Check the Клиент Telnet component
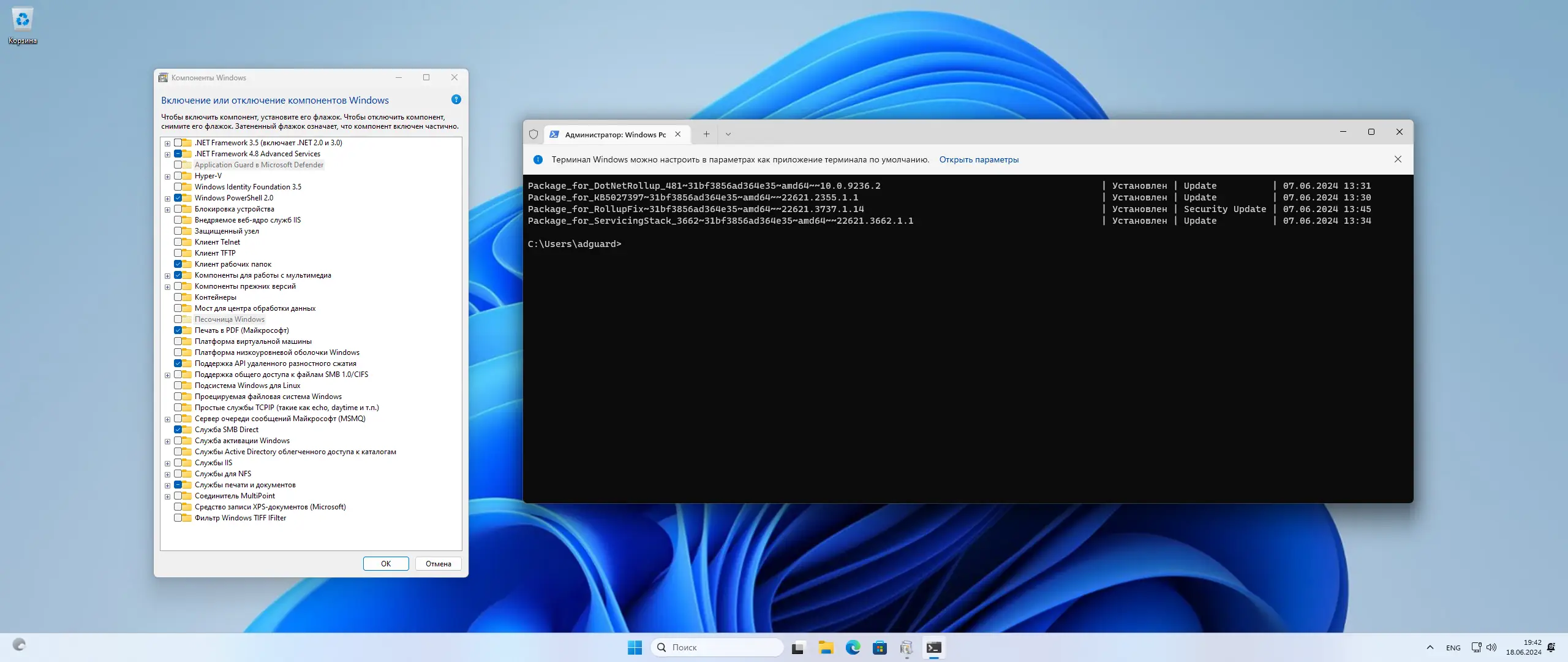 tap(178, 242)
